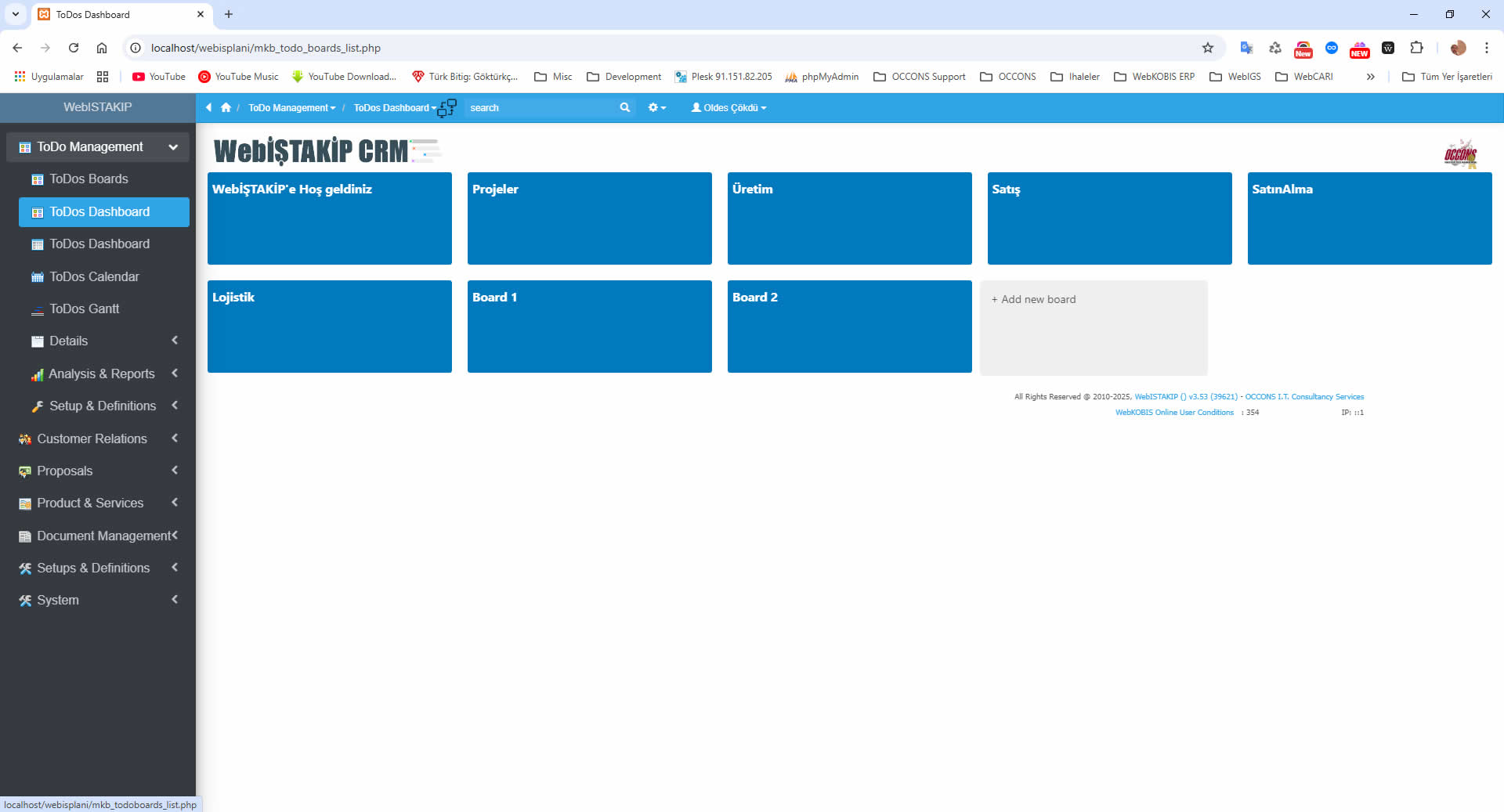Viewport: 1504px width, 812px height.
Task: Click Proposals icon in sidebar
Action: [25, 471]
